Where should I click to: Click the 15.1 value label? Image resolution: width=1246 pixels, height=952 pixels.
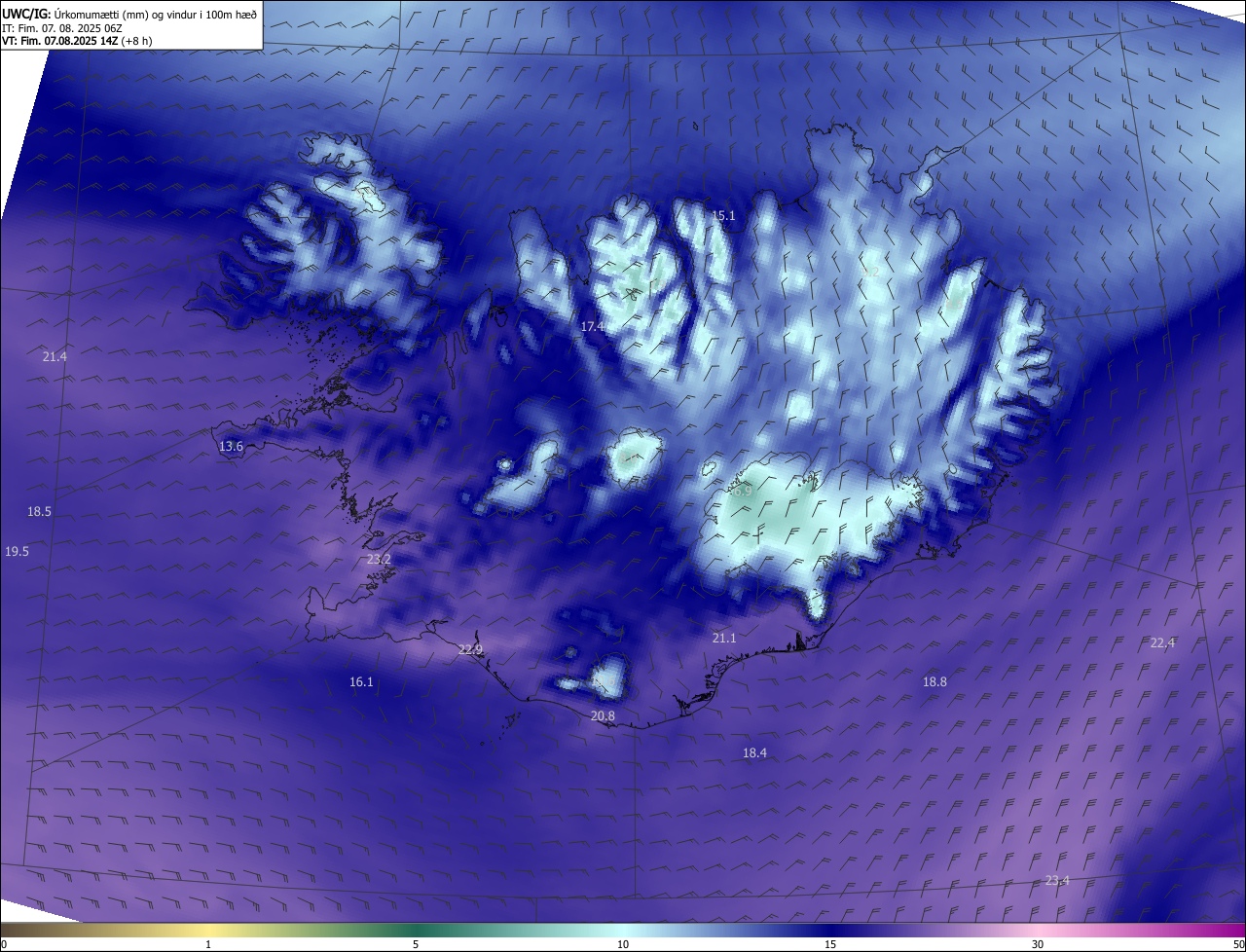click(x=723, y=216)
